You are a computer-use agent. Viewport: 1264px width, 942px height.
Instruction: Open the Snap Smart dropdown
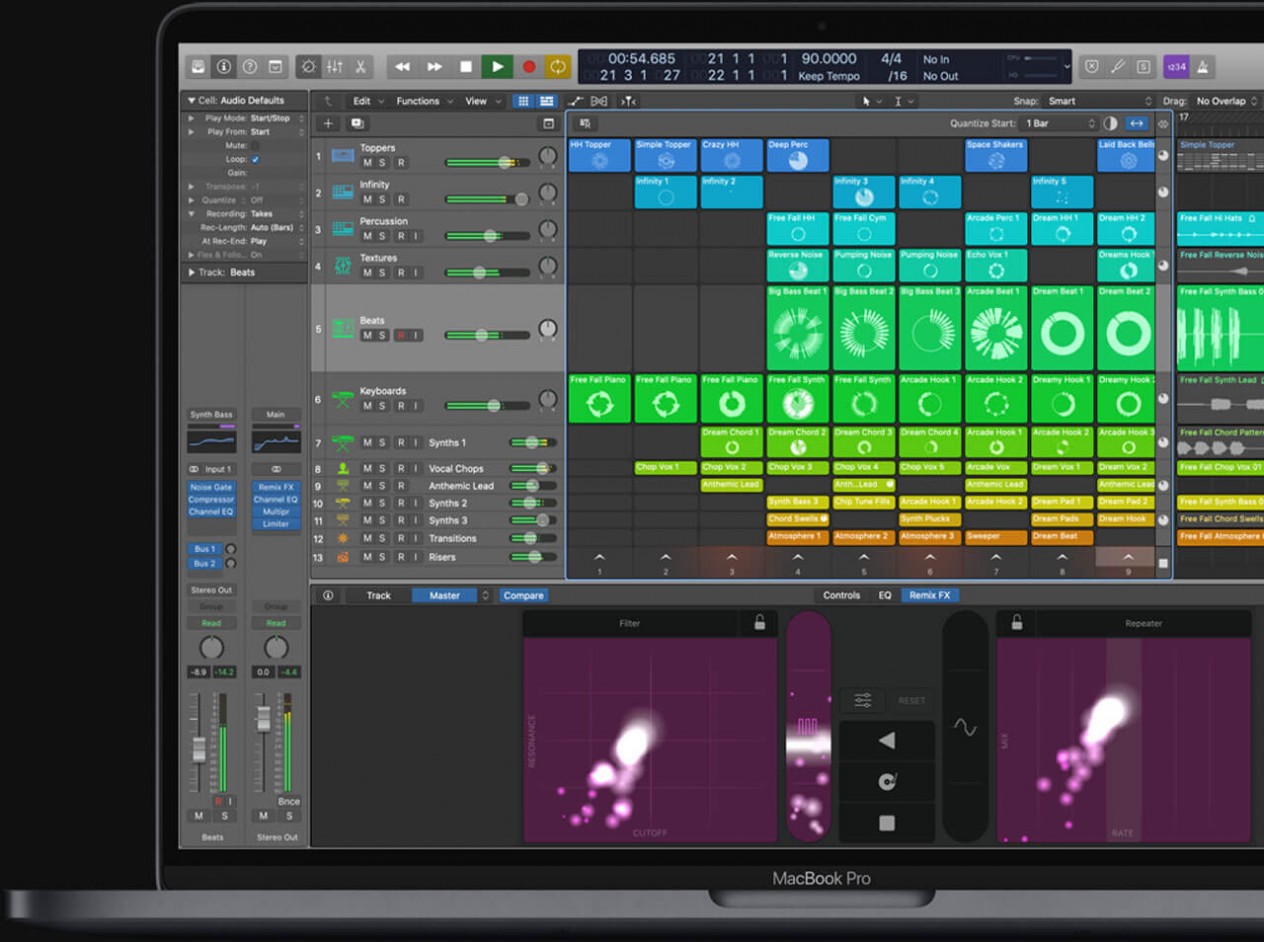point(1100,101)
